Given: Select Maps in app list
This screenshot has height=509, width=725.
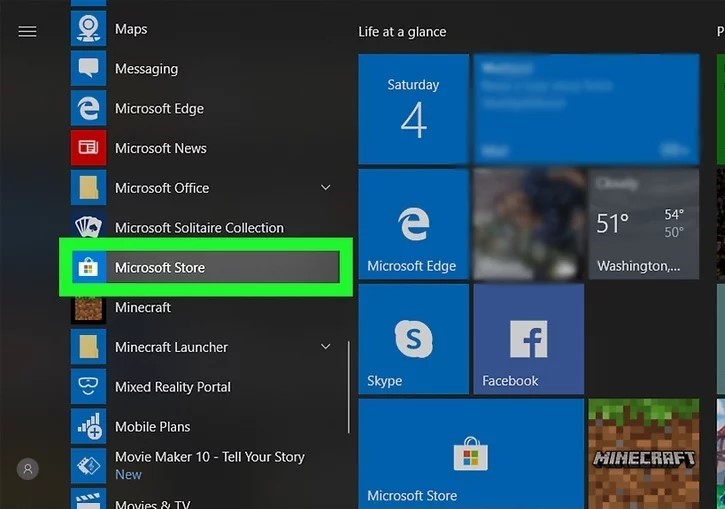Looking at the screenshot, I should pos(131,29).
